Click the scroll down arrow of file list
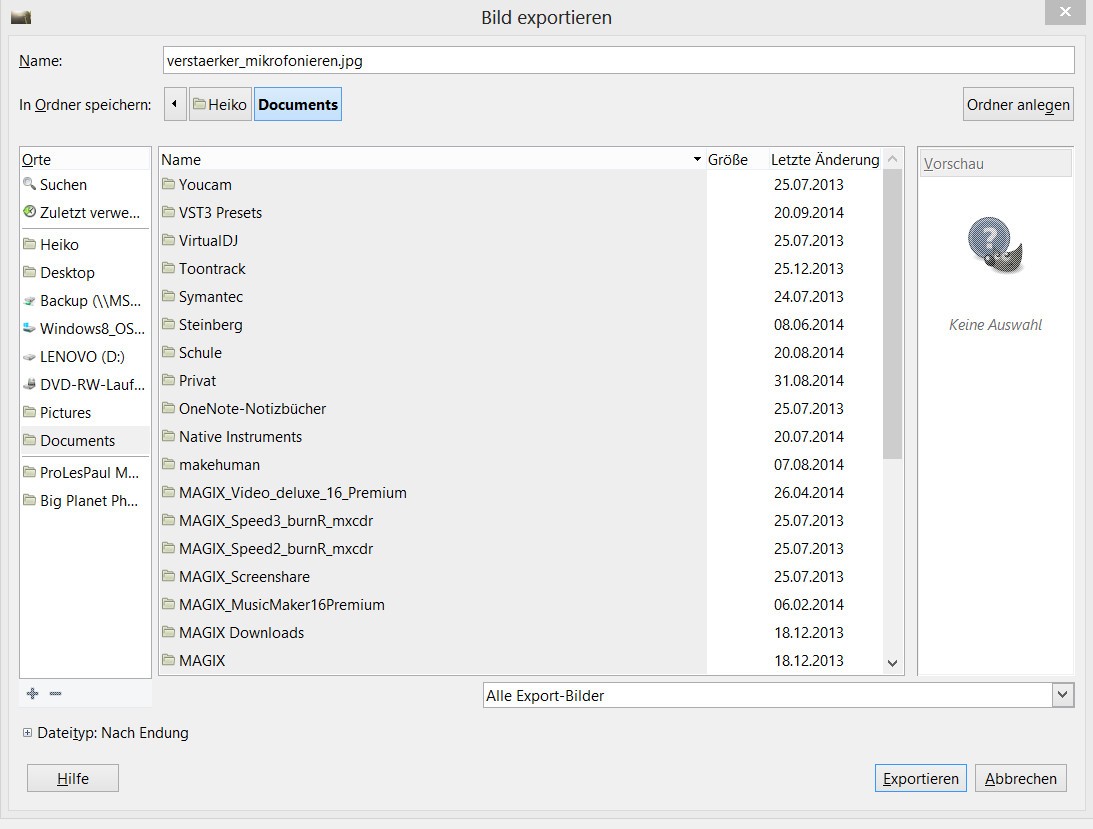Viewport: 1093px width, 829px height. click(893, 662)
